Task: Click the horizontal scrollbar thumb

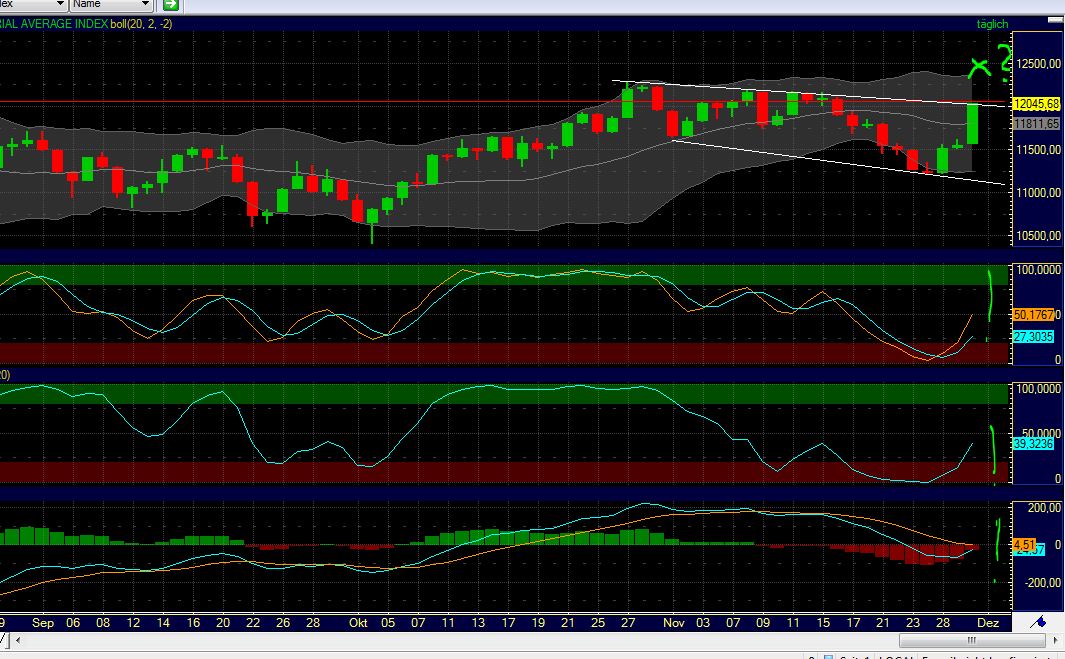Action: click(972, 640)
